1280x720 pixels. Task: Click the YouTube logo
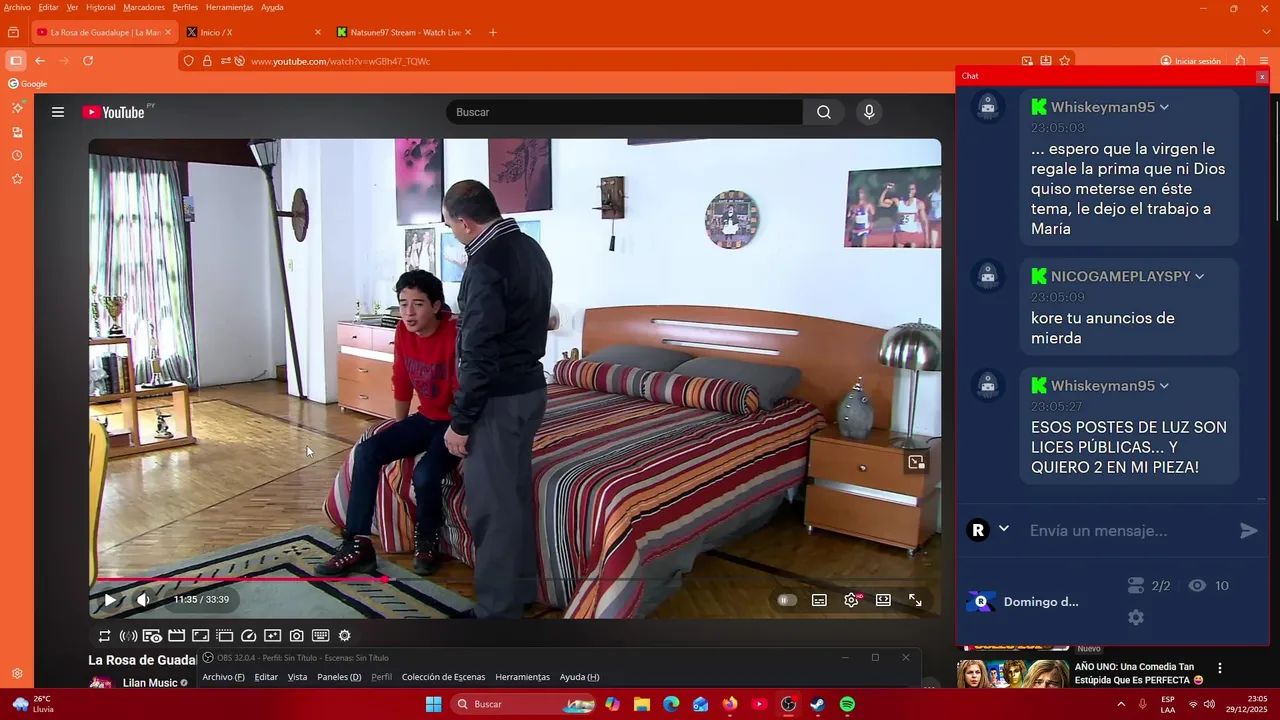pyautogui.click(x=114, y=112)
